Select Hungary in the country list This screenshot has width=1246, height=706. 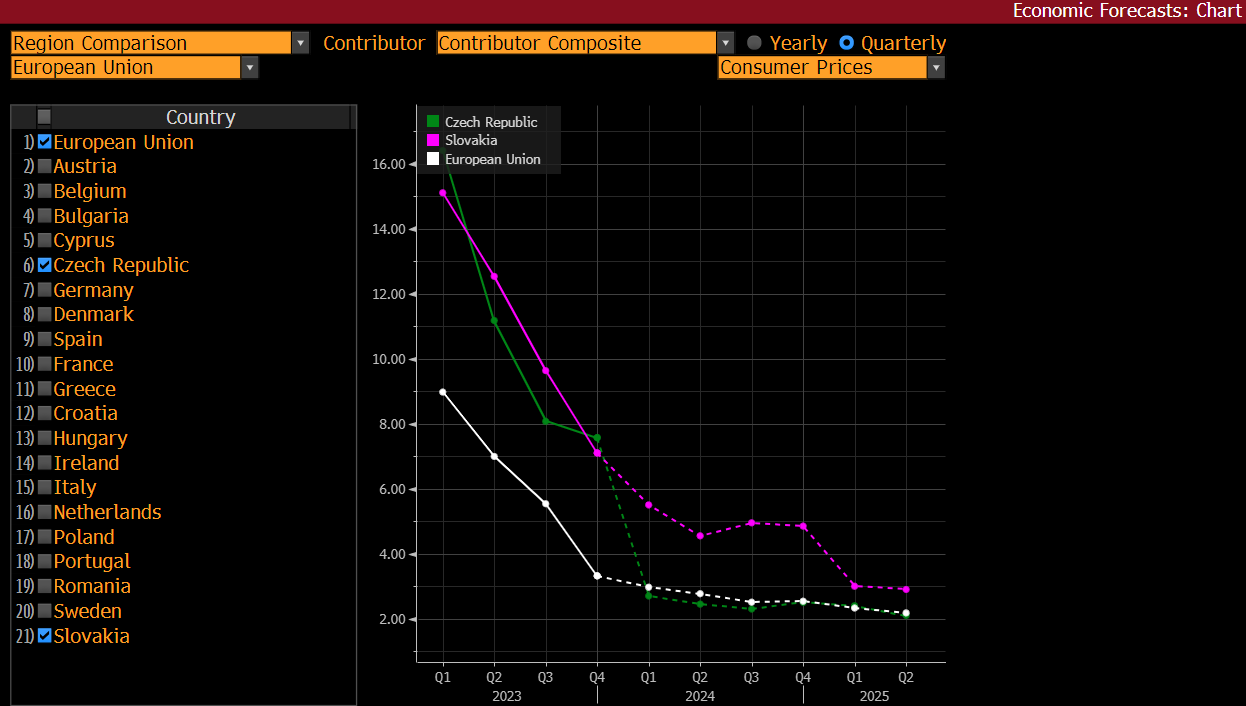[90, 438]
